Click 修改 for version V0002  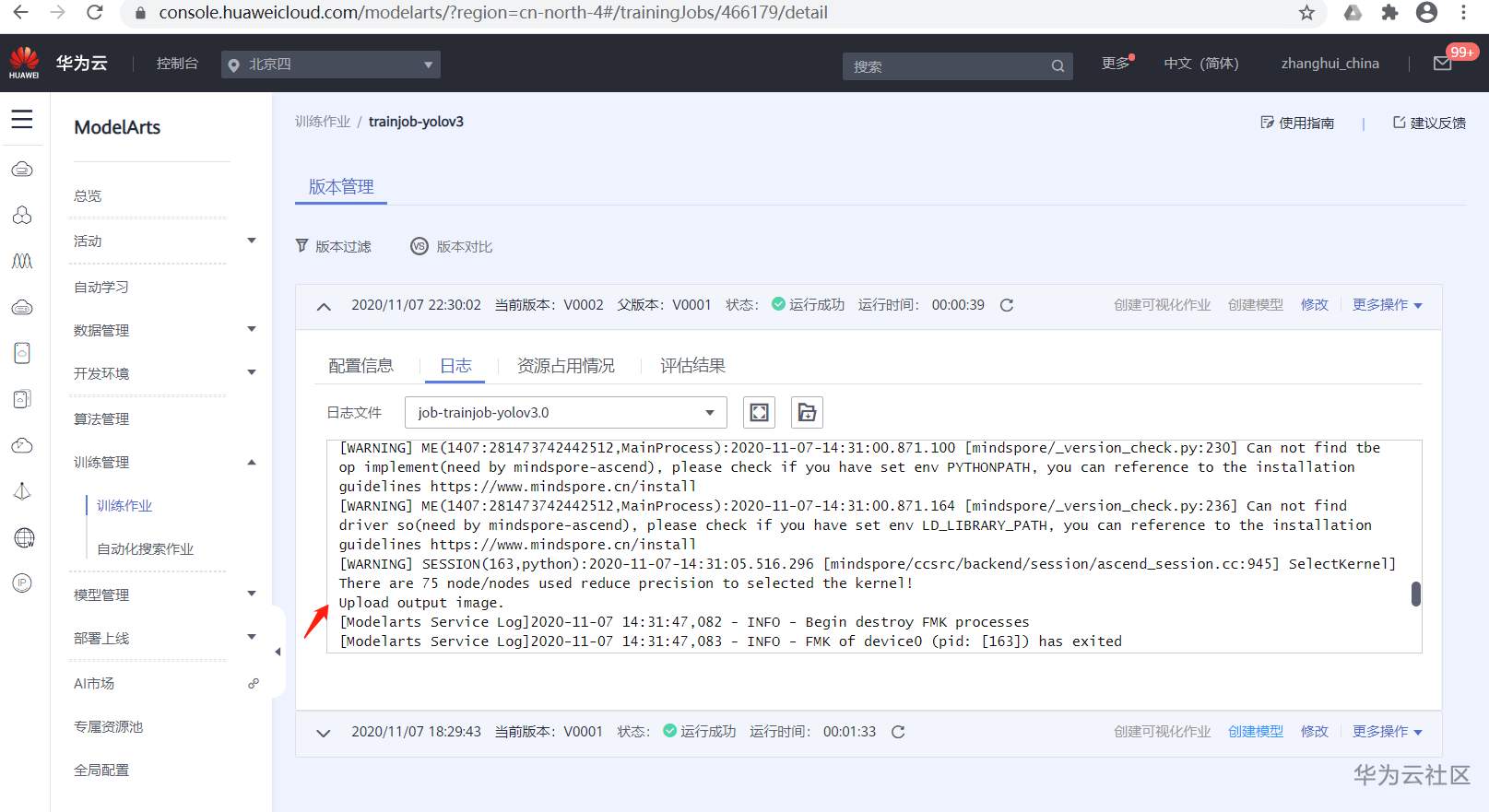[x=1315, y=305]
